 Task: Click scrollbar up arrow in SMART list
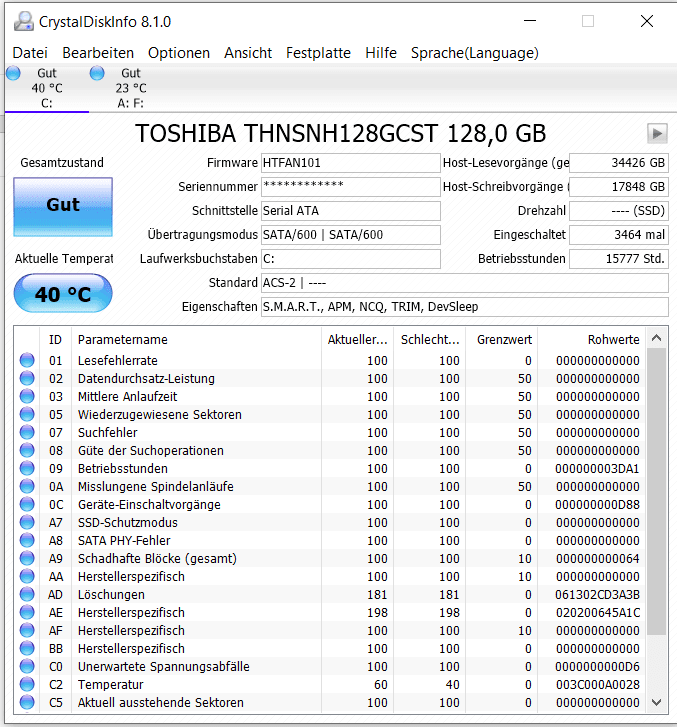click(x=657, y=338)
